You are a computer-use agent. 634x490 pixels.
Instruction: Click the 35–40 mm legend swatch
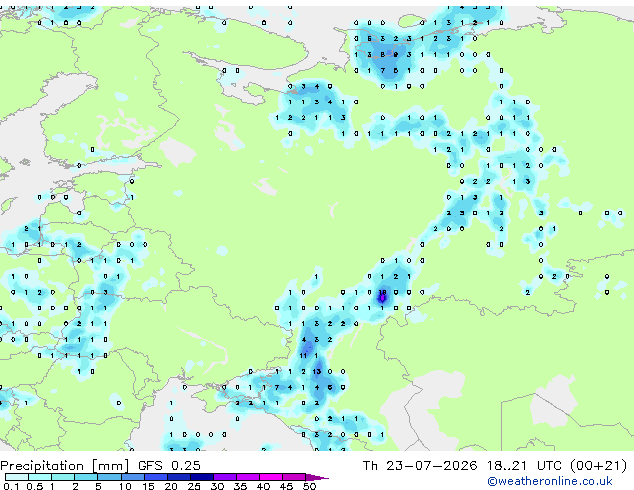(x=247, y=477)
